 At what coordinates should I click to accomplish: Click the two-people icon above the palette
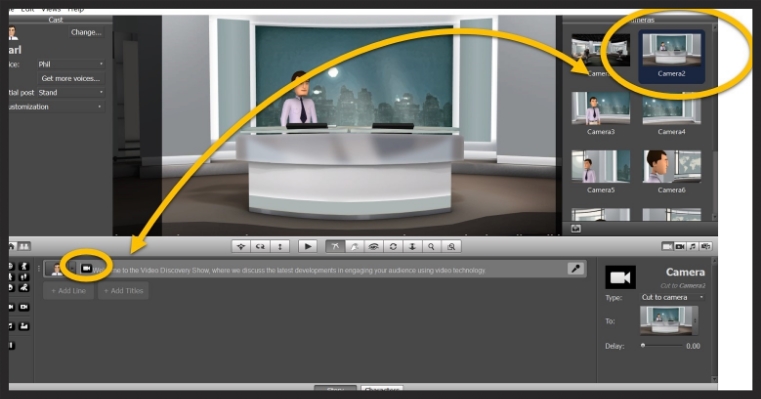point(24,247)
